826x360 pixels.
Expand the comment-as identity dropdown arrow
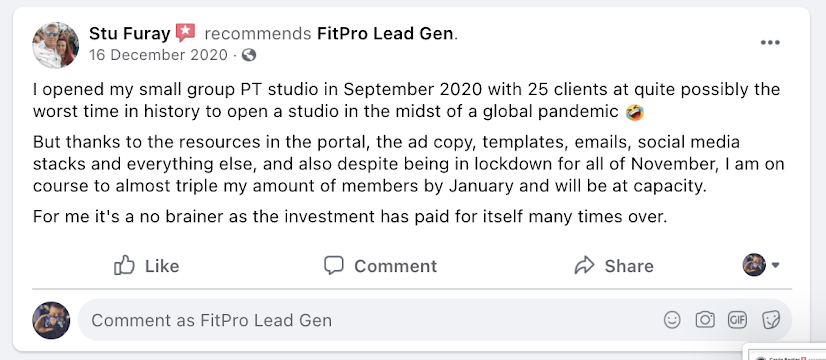[775, 265]
